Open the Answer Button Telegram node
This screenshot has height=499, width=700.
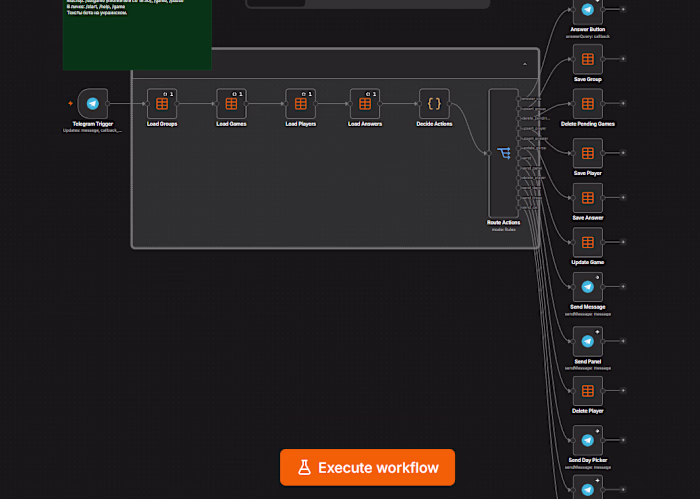pyautogui.click(x=588, y=10)
